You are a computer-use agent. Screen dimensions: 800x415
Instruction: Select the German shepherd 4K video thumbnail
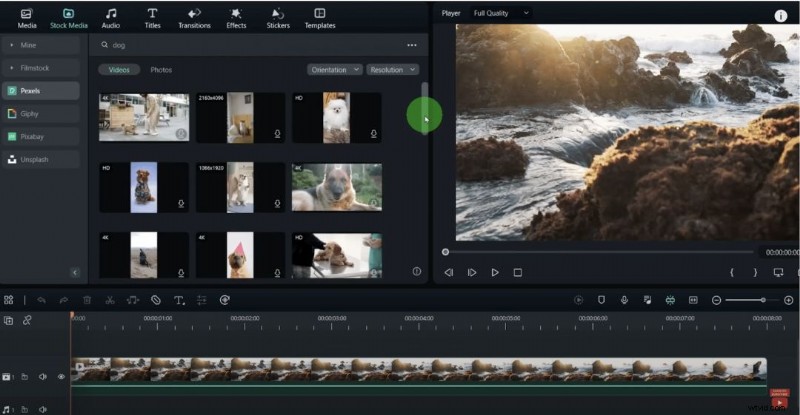tap(337, 187)
